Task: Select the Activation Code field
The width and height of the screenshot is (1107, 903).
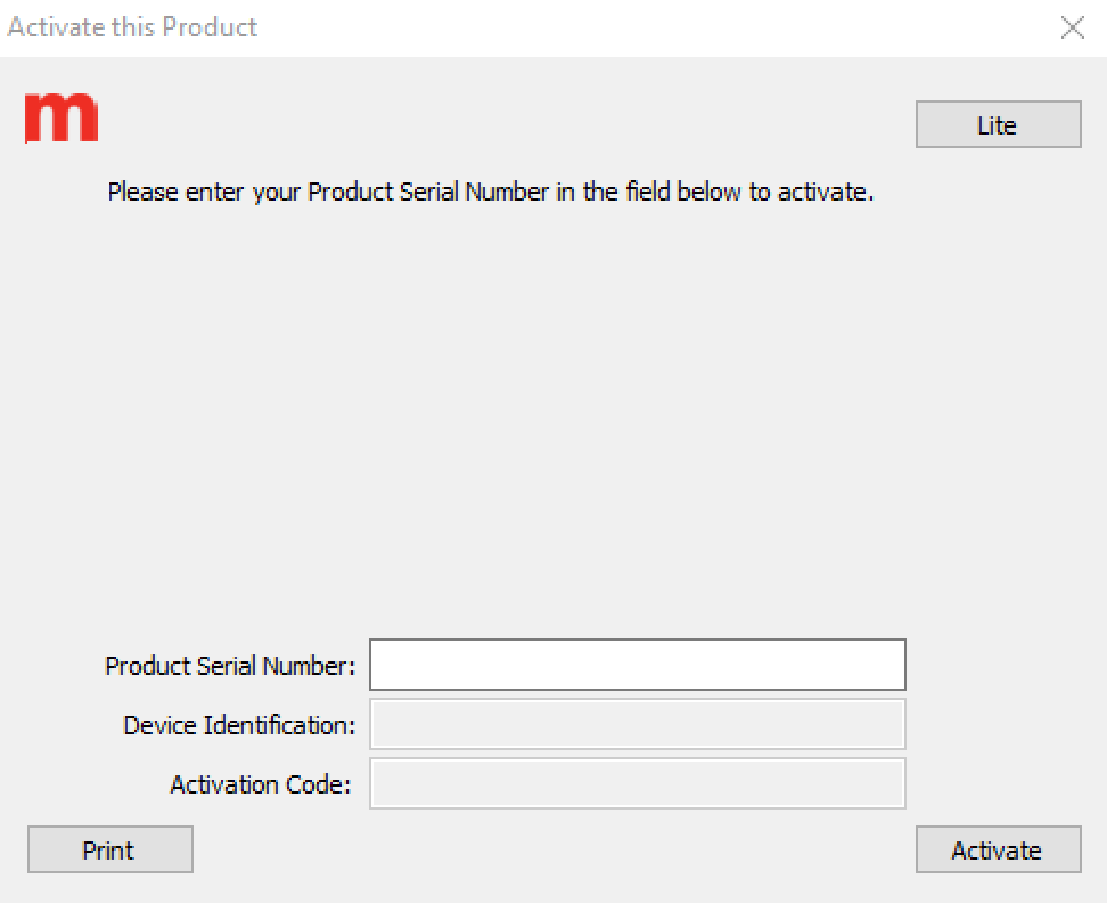Action: (x=637, y=783)
